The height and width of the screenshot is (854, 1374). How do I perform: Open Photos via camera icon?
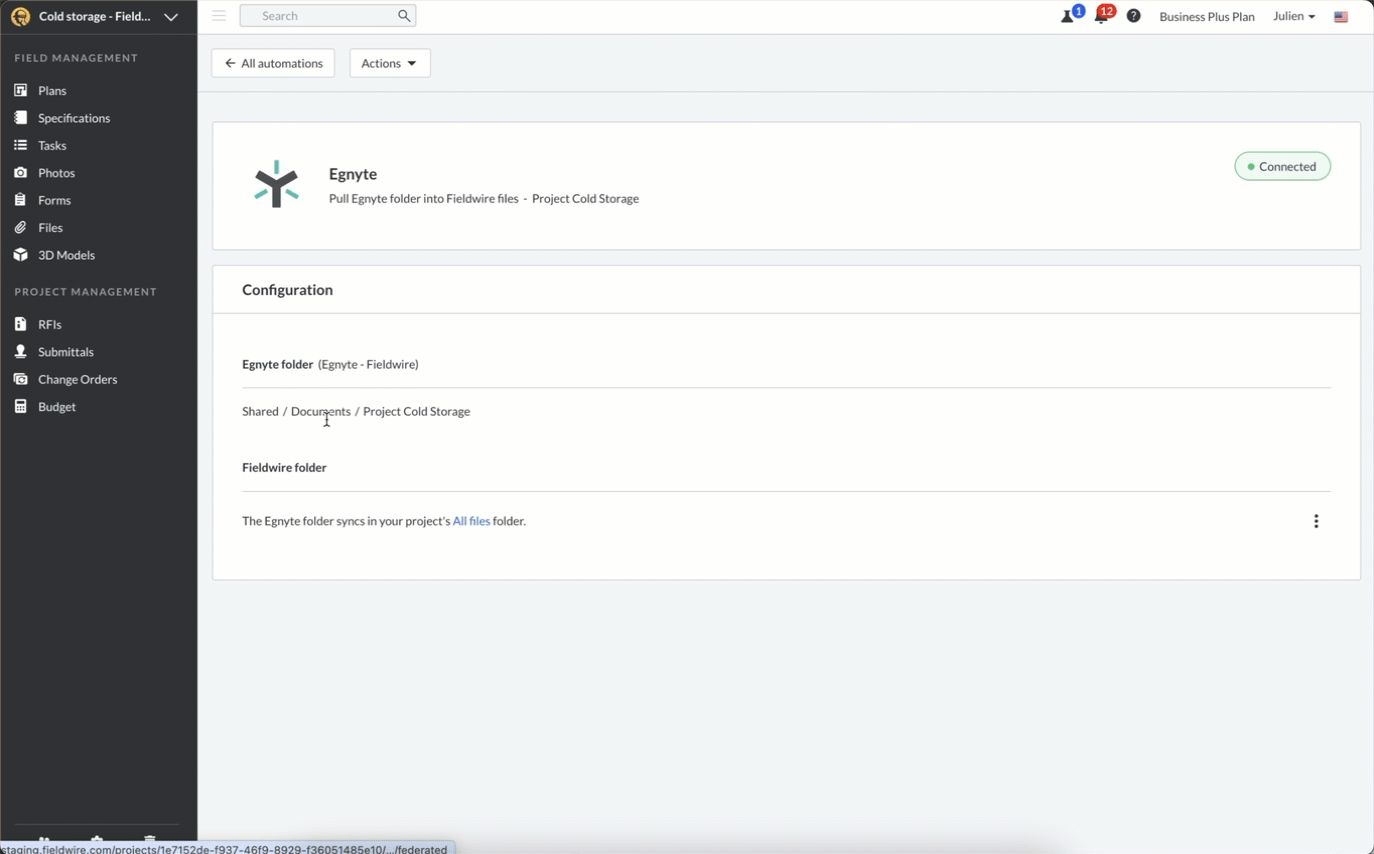tap(20, 173)
